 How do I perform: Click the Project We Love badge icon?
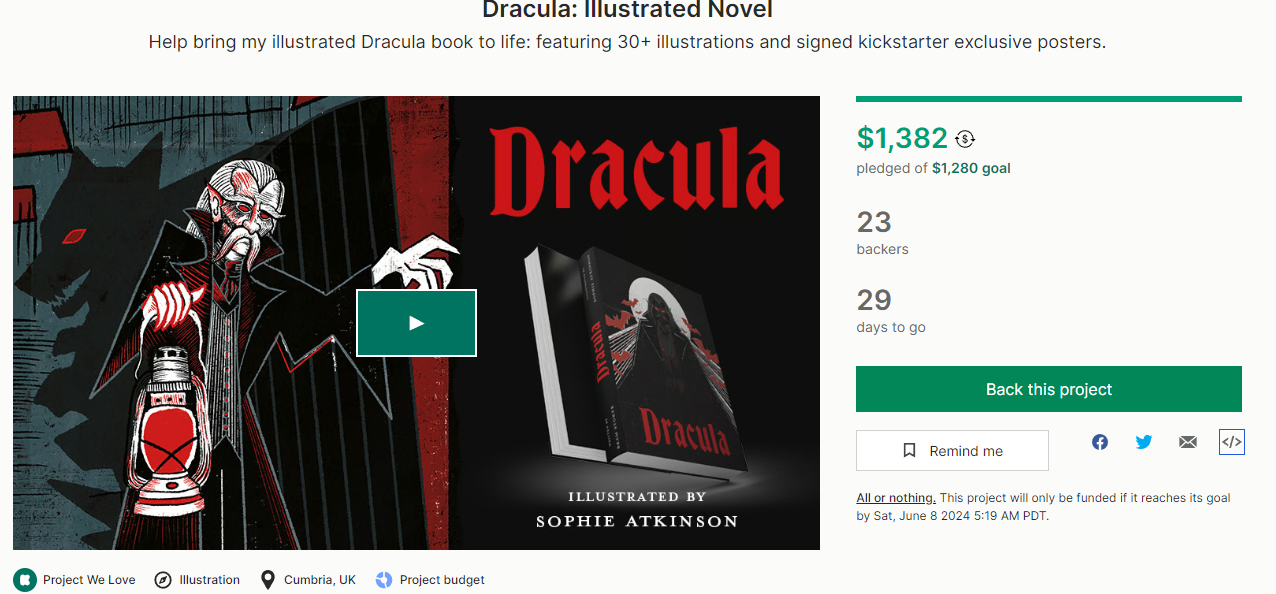click(x=25, y=580)
